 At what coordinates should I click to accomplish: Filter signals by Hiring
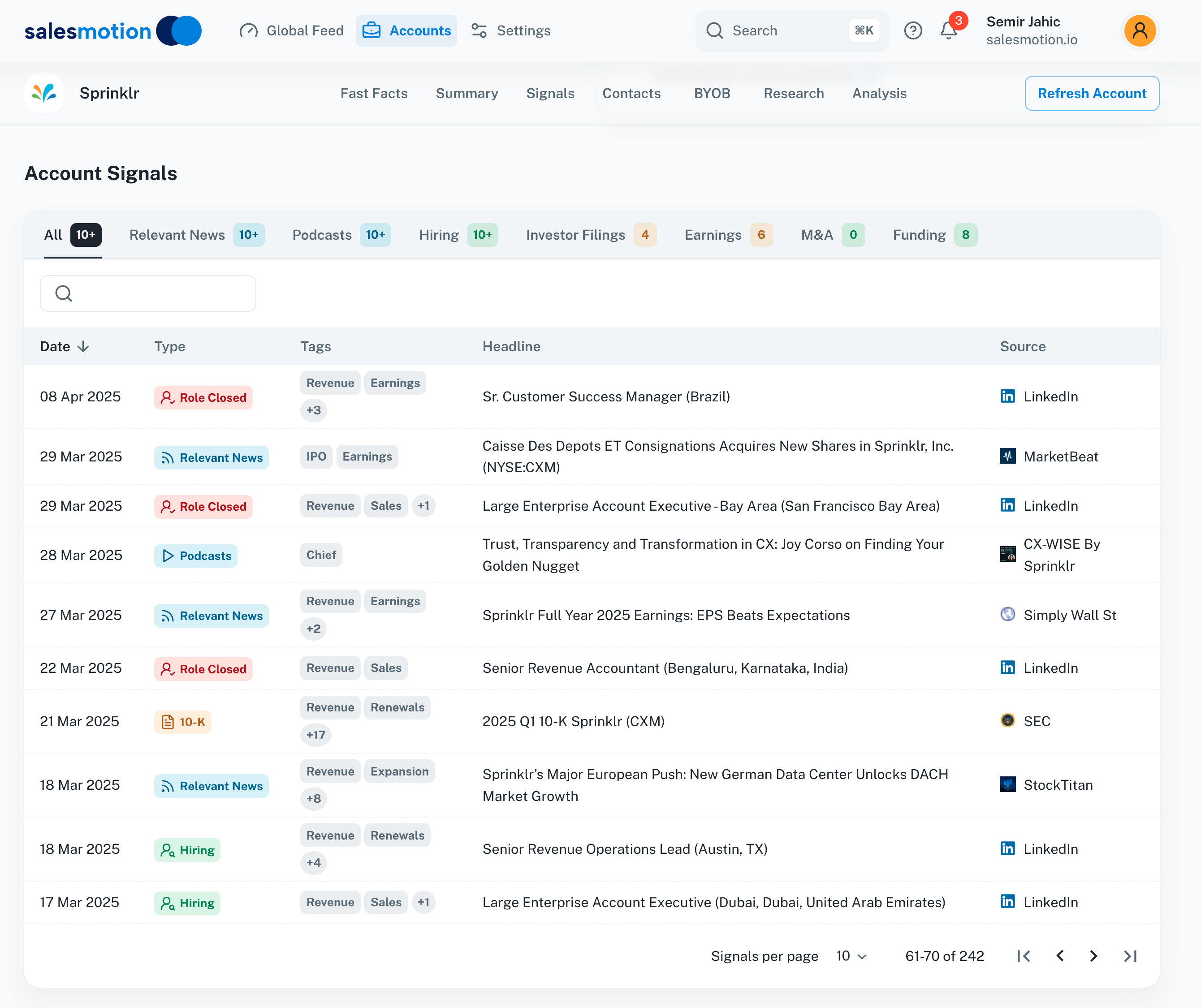[458, 235]
